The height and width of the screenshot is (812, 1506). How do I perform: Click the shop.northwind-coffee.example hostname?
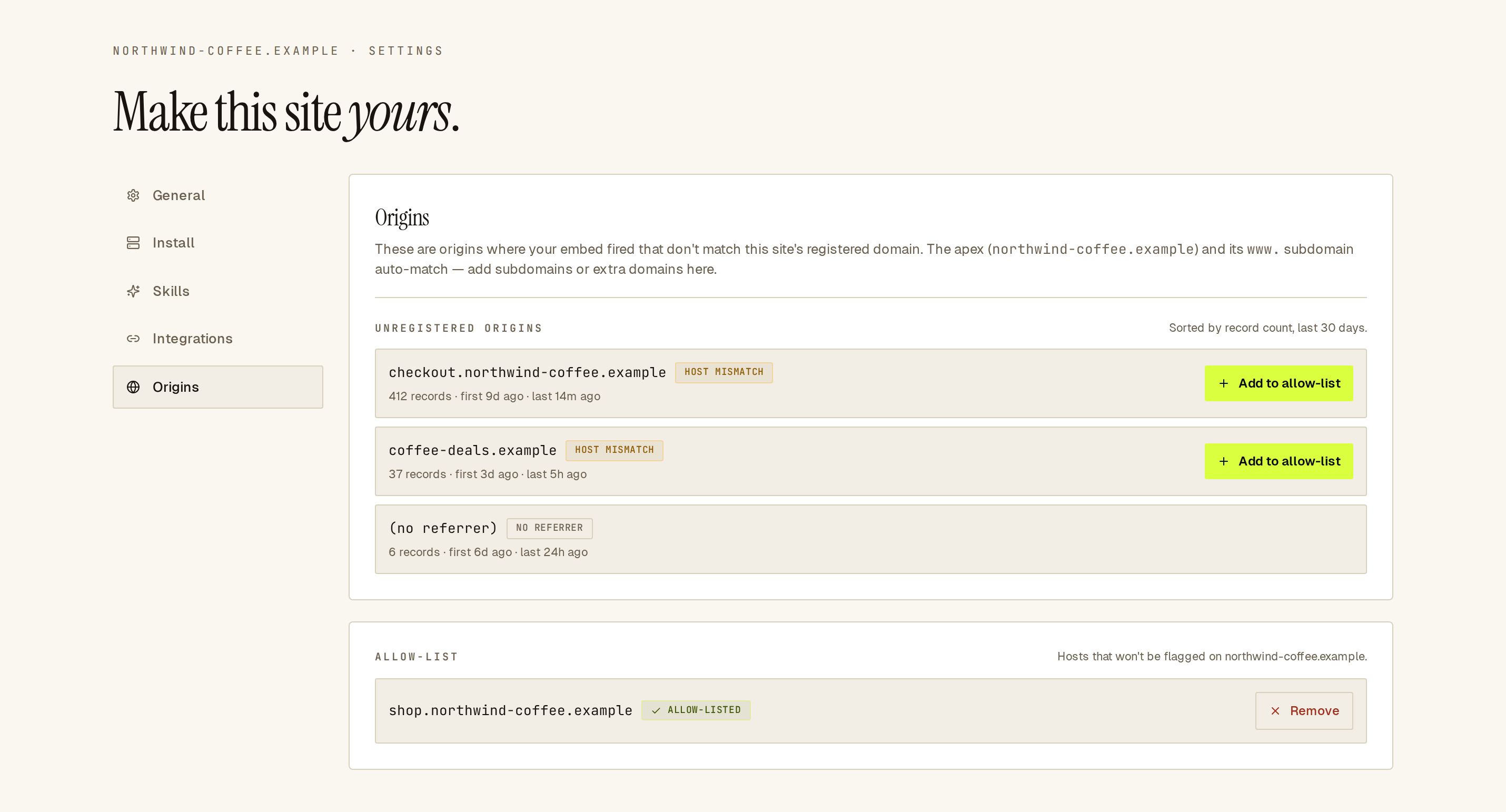pyautogui.click(x=510, y=710)
